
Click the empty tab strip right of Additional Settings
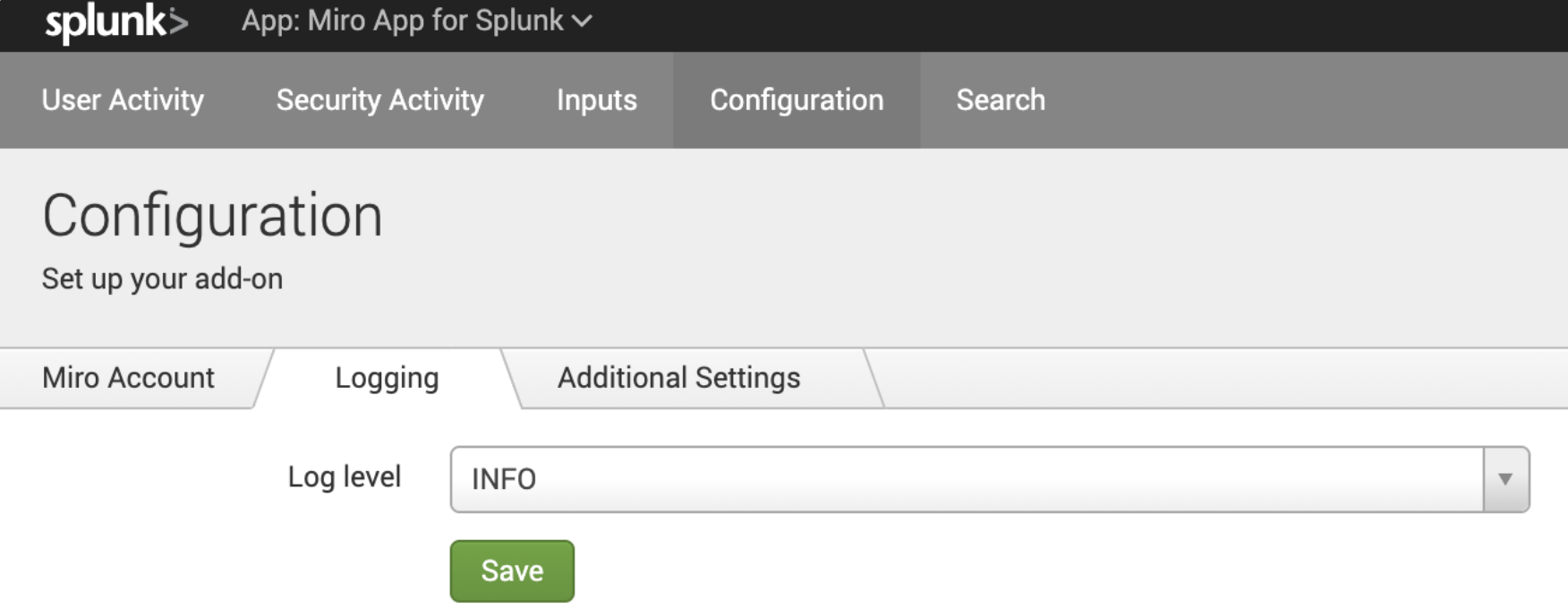click(x=1217, y=378)
